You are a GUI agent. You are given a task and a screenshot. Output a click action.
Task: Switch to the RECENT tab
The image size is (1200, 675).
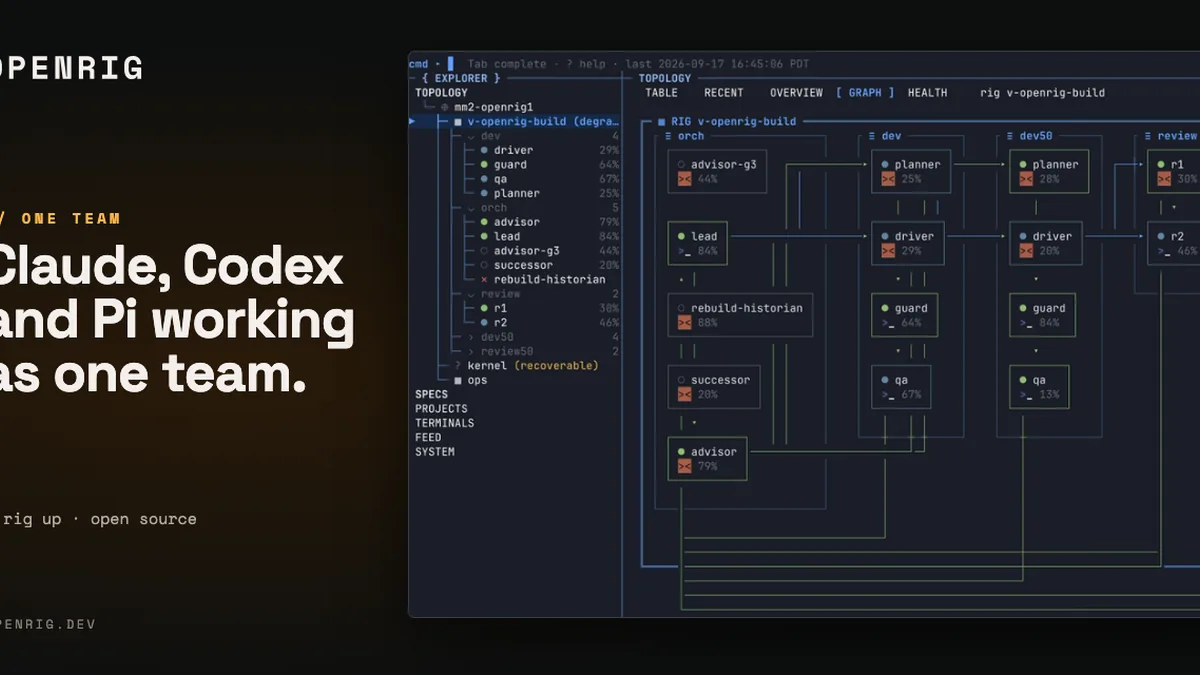724,93
